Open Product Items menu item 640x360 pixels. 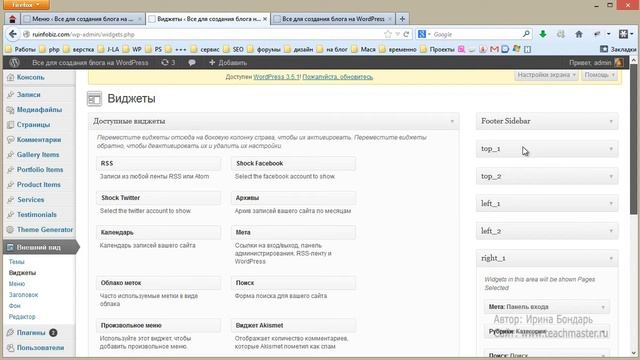coord(38,184)
